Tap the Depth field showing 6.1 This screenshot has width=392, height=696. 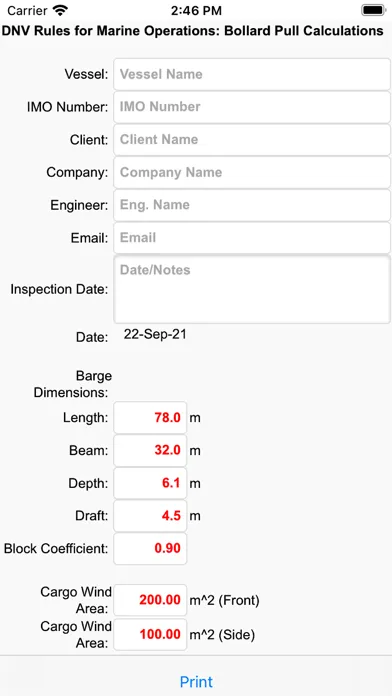150,483
